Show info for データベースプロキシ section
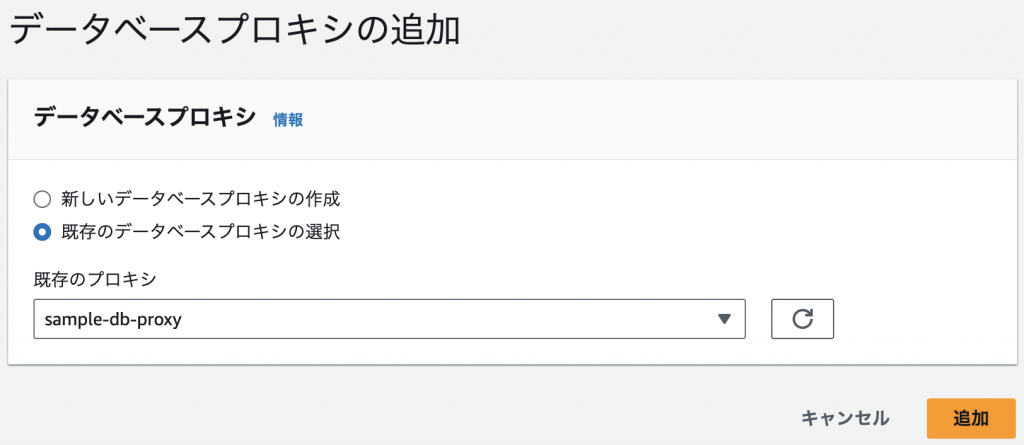Image resolution: width=1024 pixels, height=445 pixels. pyautogui.click(x=288, y=120)
